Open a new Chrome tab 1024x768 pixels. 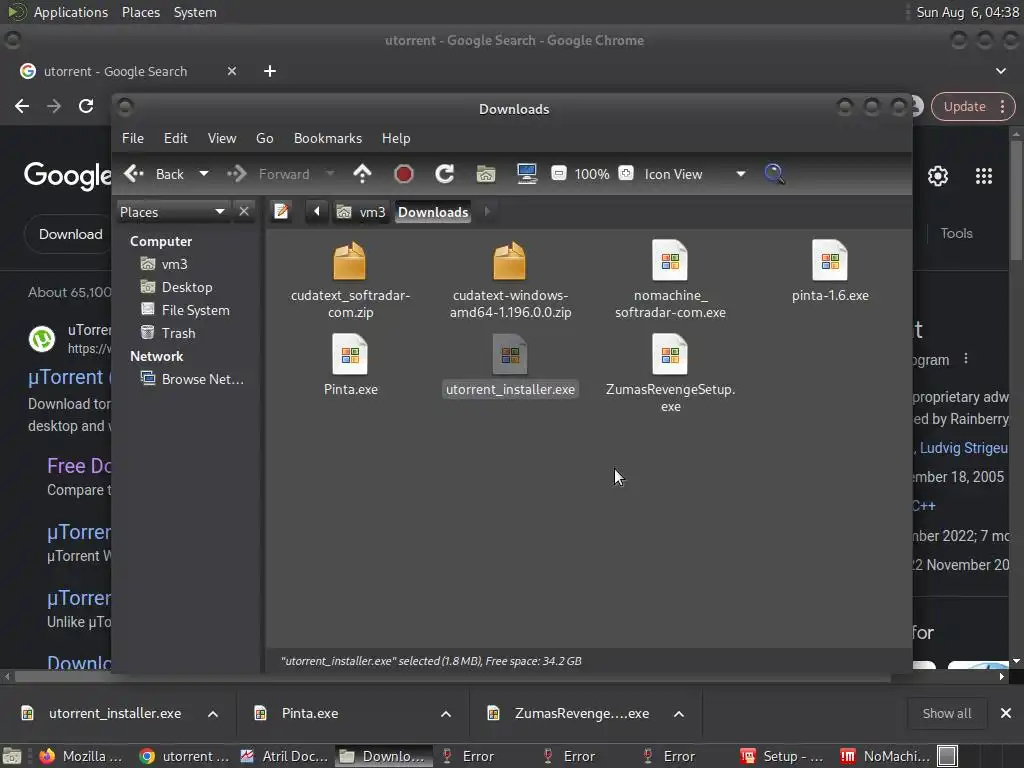[x=270, y=71]
